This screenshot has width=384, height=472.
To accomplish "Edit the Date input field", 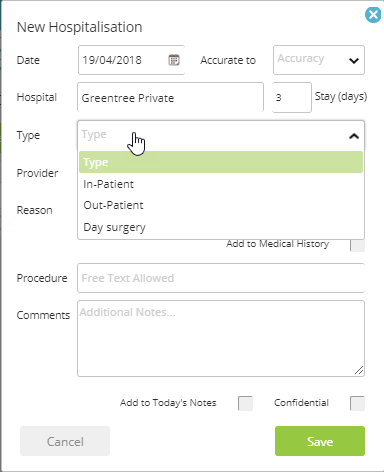I will pyautogui.click(x=131, y=60).
